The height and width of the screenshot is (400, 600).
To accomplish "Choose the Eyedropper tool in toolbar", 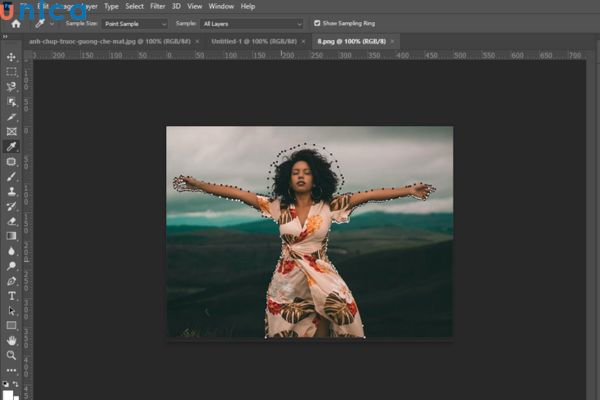I will tap(12, 146).
